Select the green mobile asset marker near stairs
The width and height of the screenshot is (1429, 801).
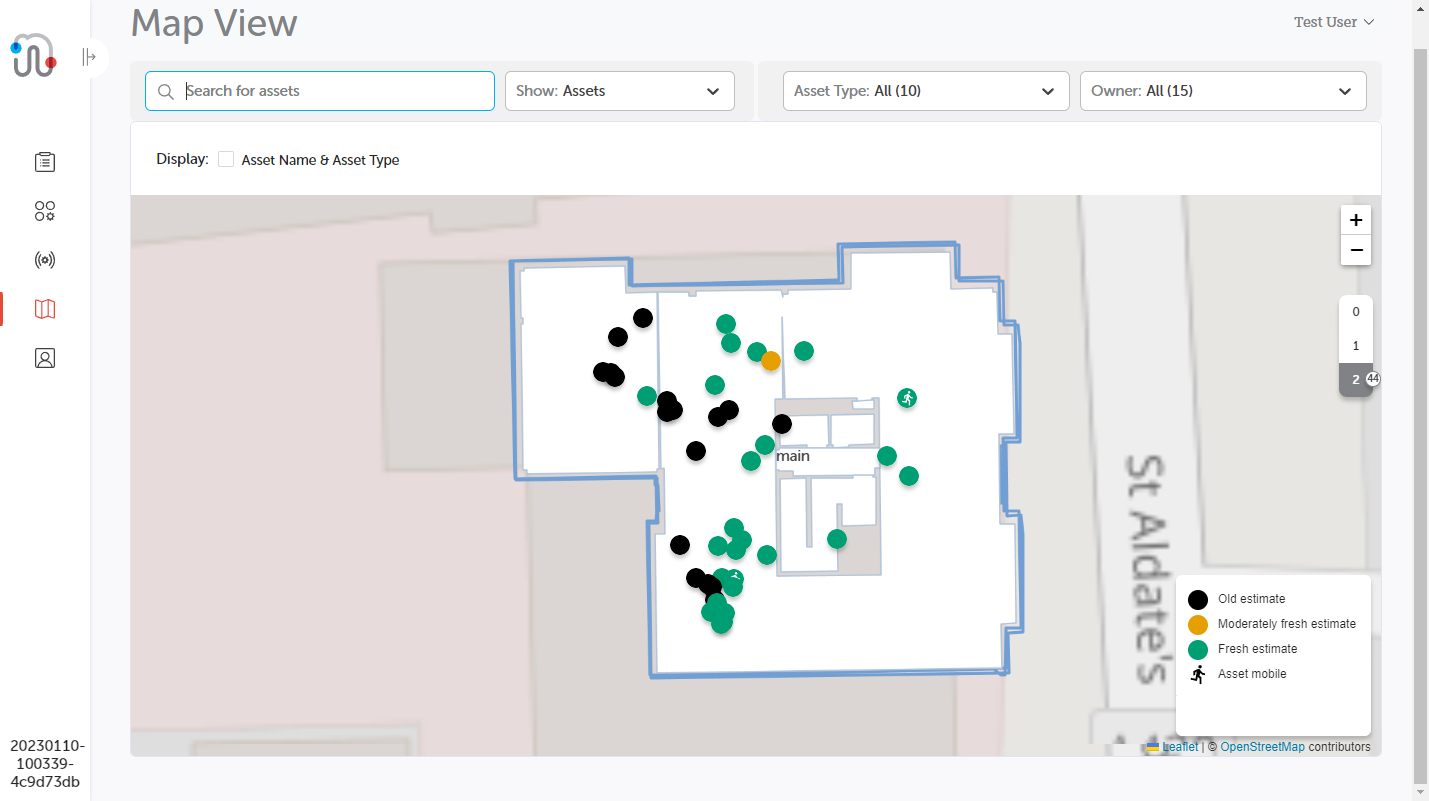click(907, 398)
